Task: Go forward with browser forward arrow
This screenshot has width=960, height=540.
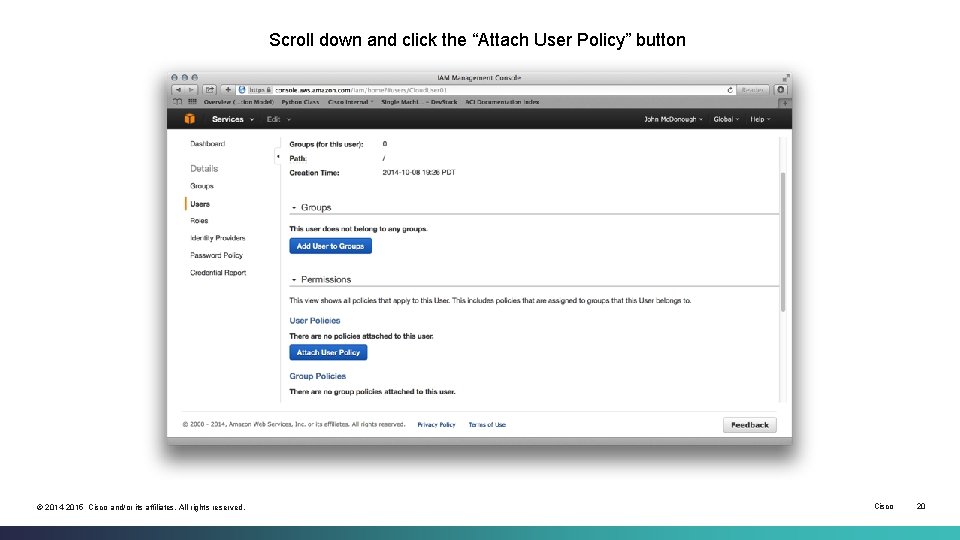Action: coord(191,90)
